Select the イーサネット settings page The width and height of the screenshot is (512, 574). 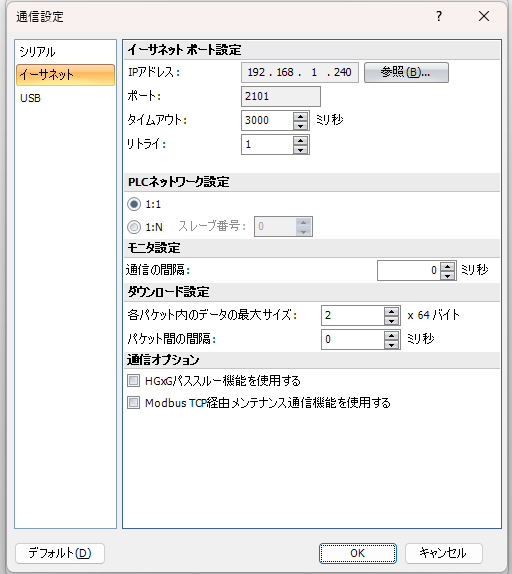point(66,75)
